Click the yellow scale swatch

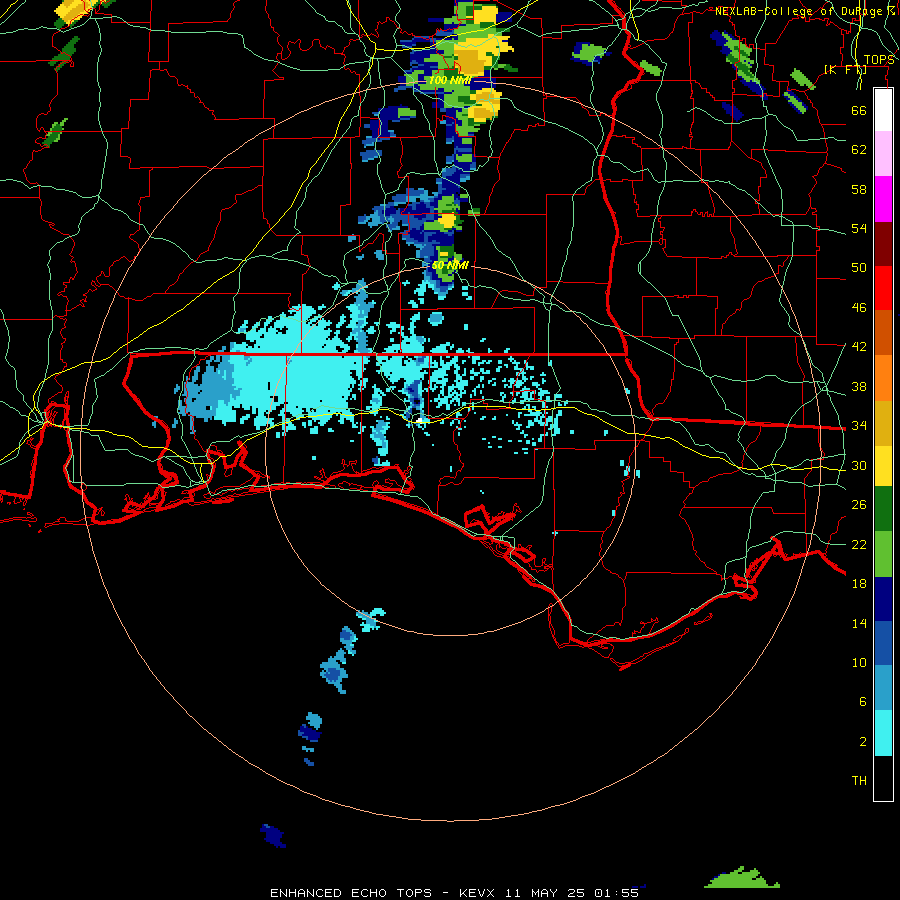pos(883,466)
